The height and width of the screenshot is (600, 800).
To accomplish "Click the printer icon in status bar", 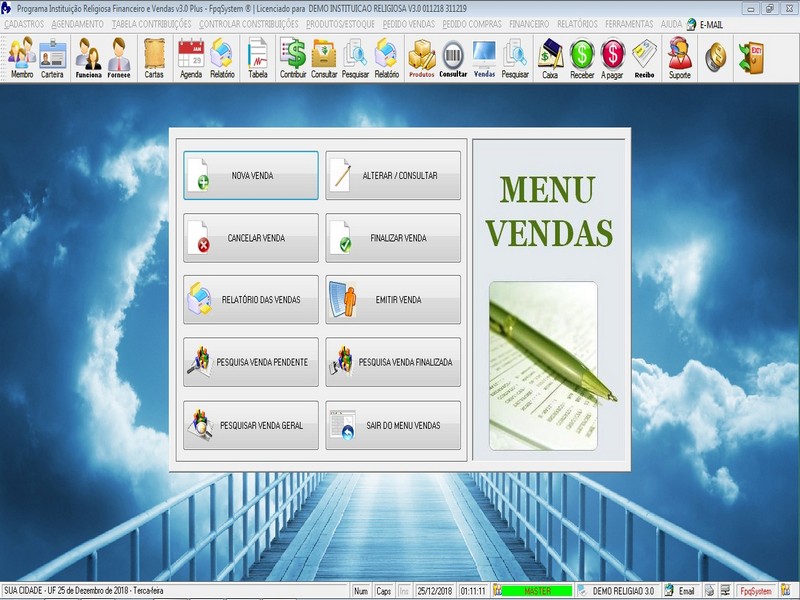I will [x=710, y=591].
